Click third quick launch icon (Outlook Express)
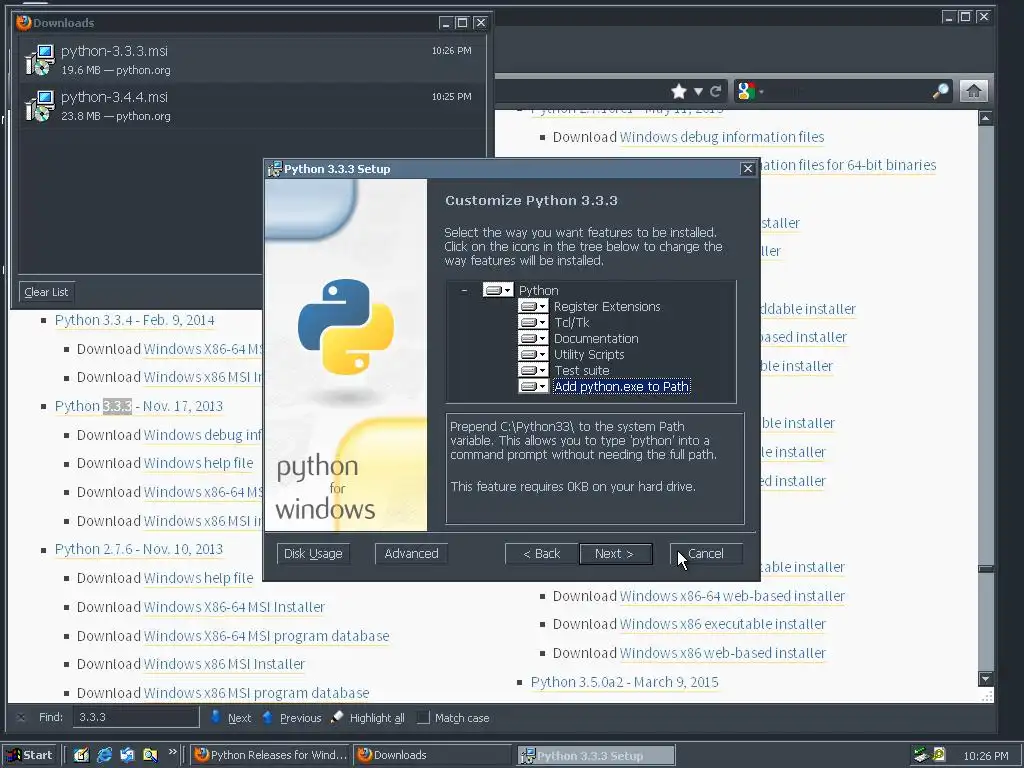 click(127, 755)
